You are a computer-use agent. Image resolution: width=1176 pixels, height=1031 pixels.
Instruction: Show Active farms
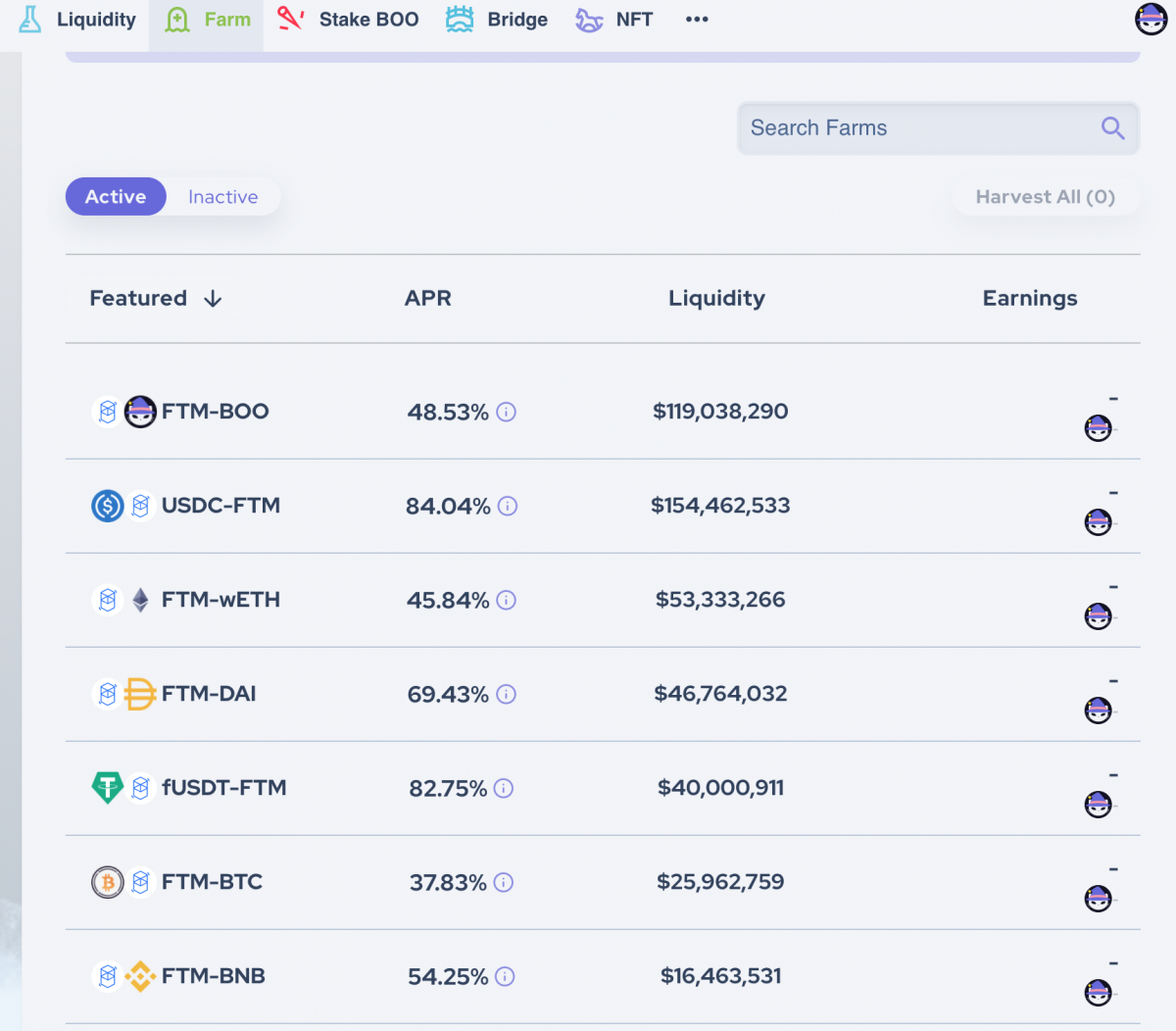click(x=116, y=197)
